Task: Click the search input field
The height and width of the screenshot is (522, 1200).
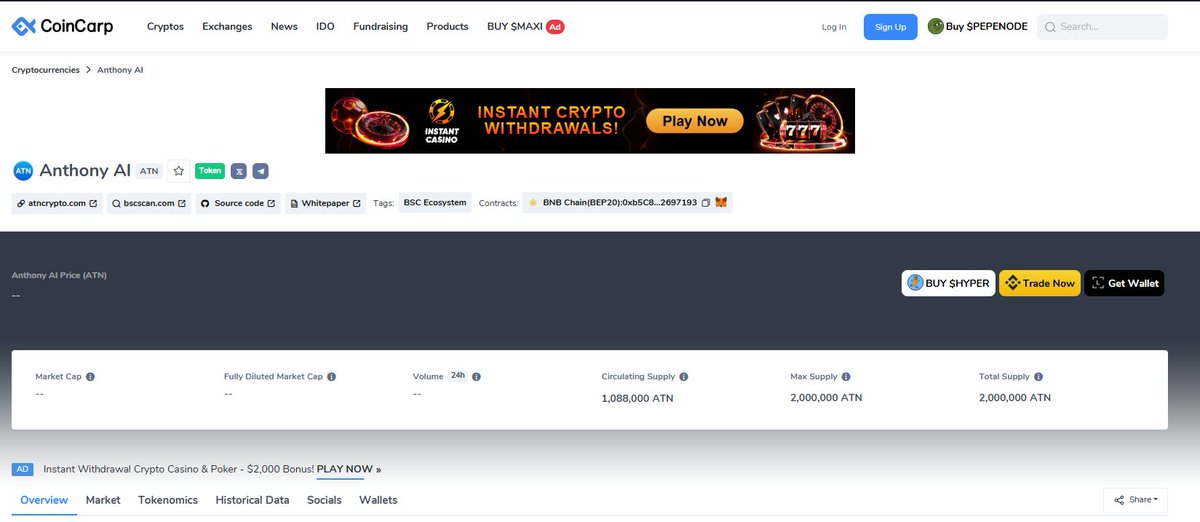Action: (x=1102, y=27)
